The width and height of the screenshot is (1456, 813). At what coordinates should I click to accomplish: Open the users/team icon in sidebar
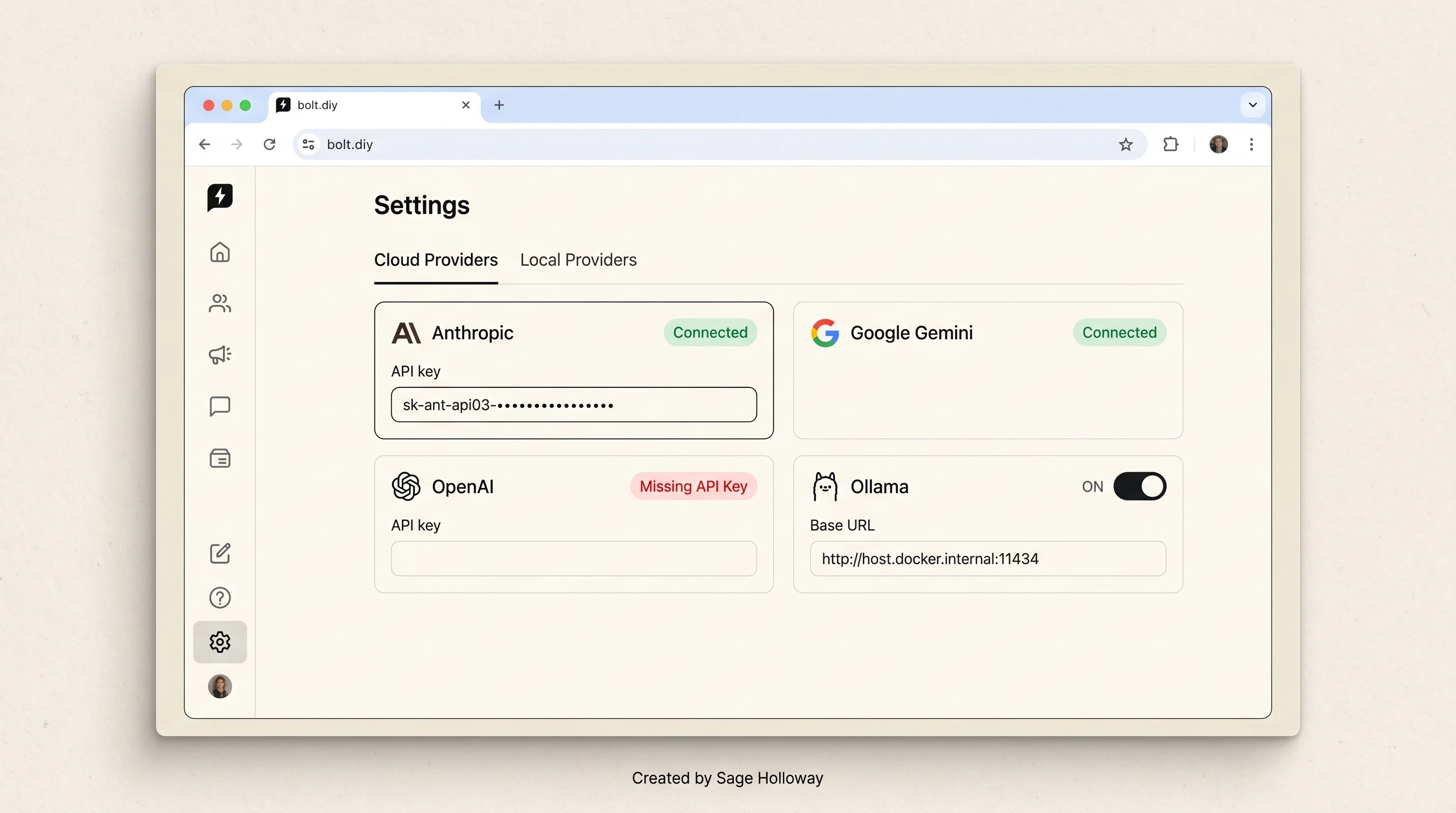click(220, 304)
